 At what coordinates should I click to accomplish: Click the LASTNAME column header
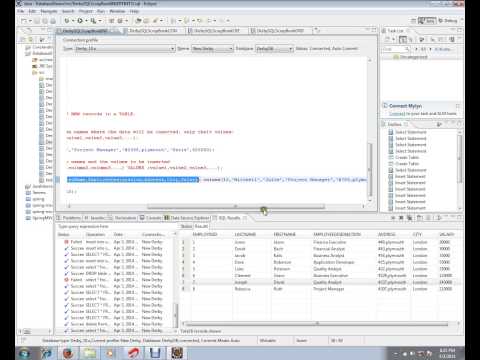[x=245, y=235]
